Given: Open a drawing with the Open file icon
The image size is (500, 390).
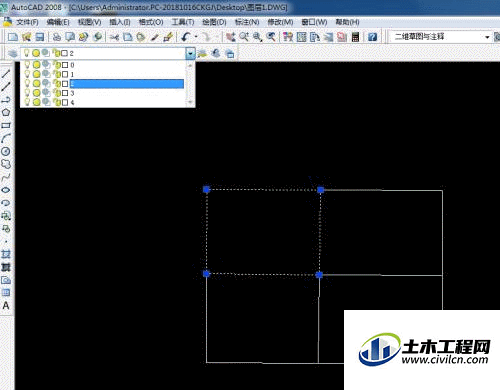Looking at the screenshot, I should click(x=27, y=37).
